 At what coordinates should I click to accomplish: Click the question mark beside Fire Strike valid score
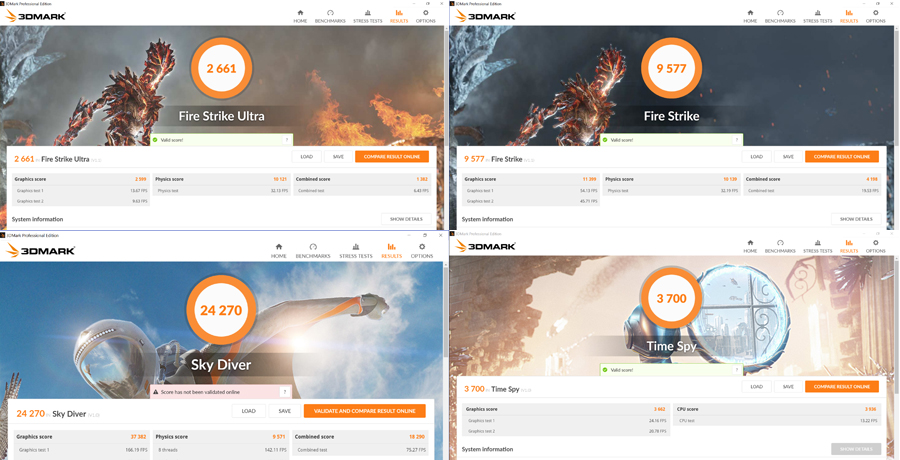click(736, 140)
